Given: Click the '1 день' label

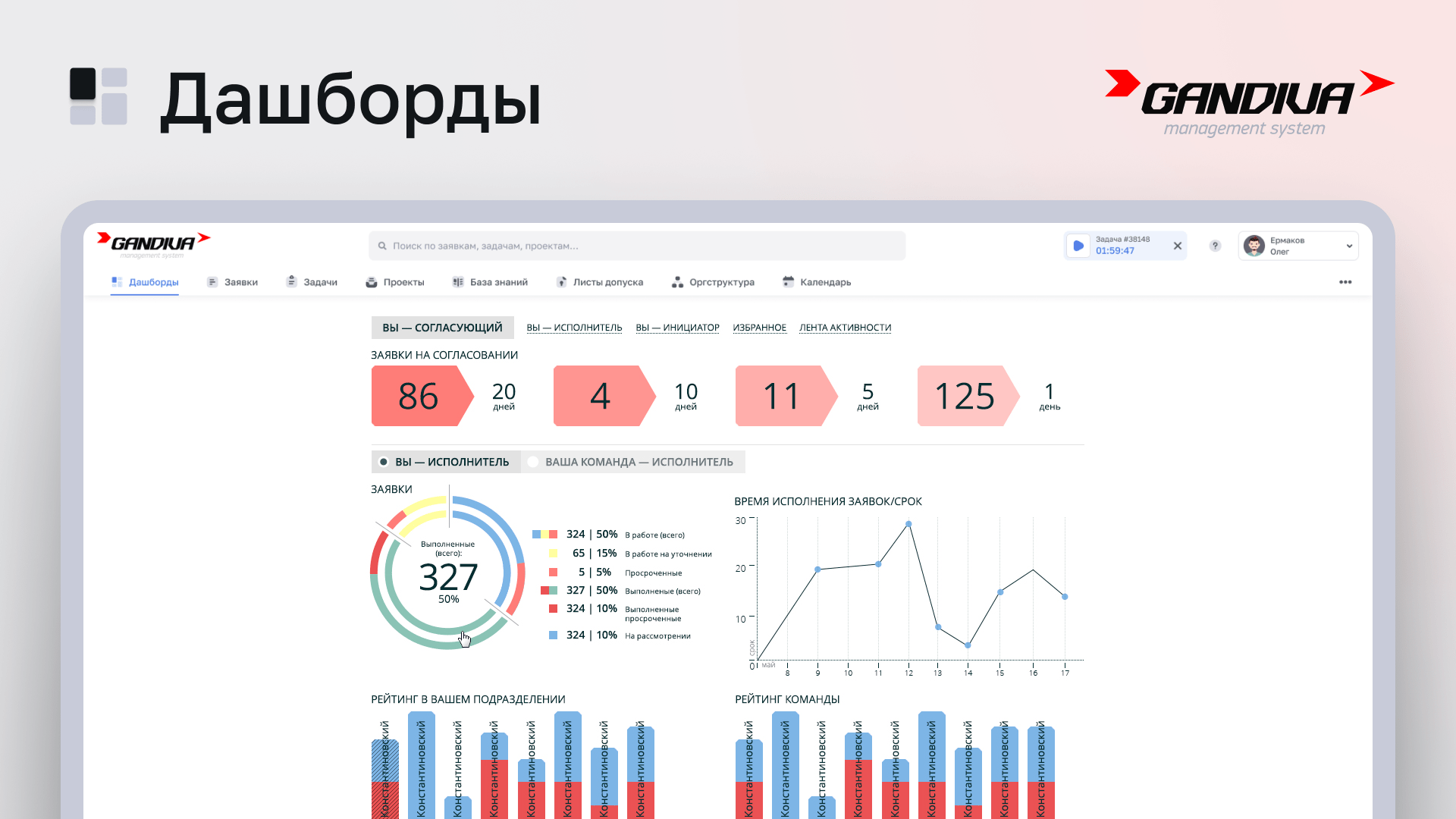Looking at the screenshot, I should pos(1050,397).
